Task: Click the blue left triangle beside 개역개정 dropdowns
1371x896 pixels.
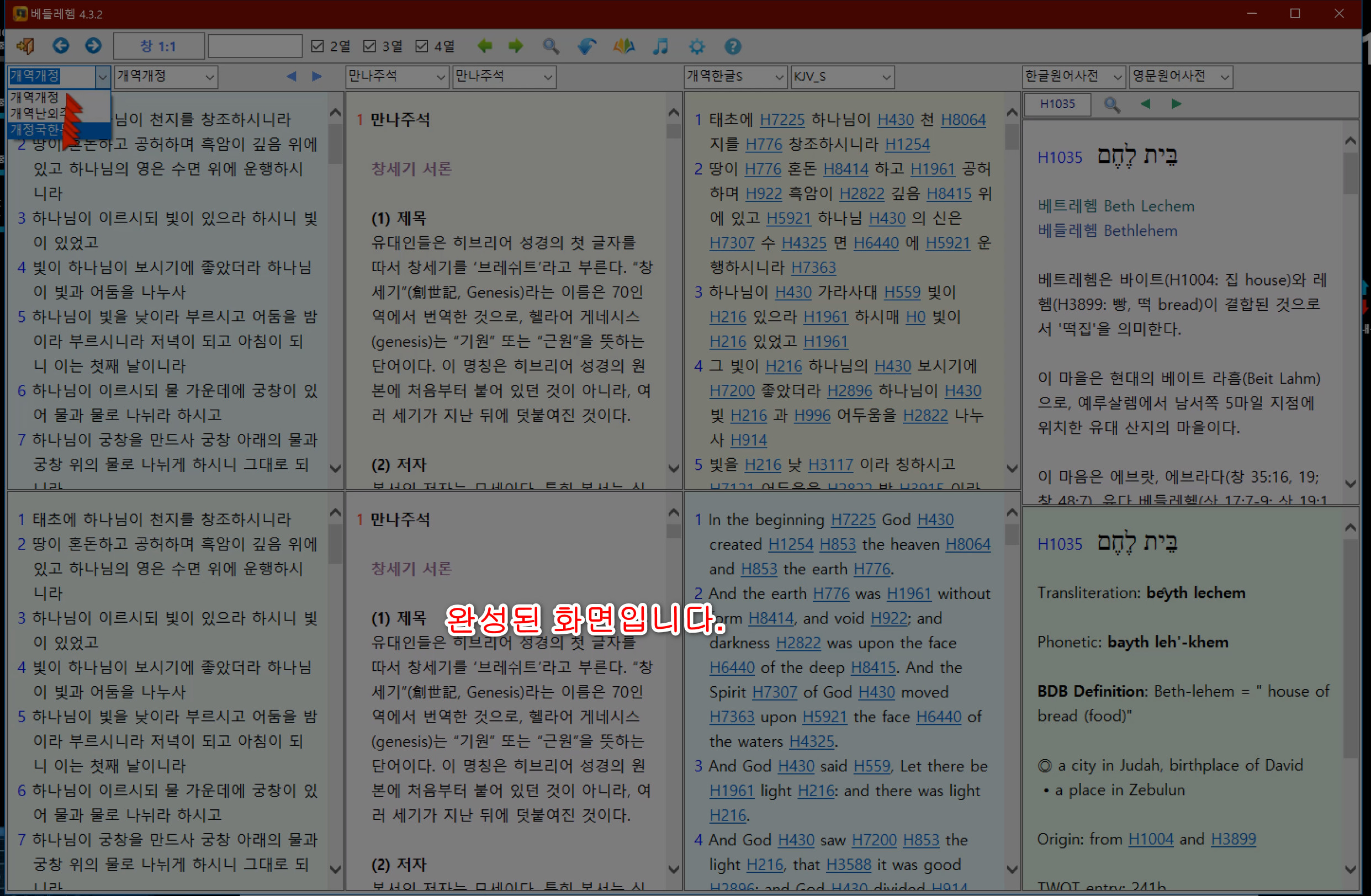Action: coord(292,76)
